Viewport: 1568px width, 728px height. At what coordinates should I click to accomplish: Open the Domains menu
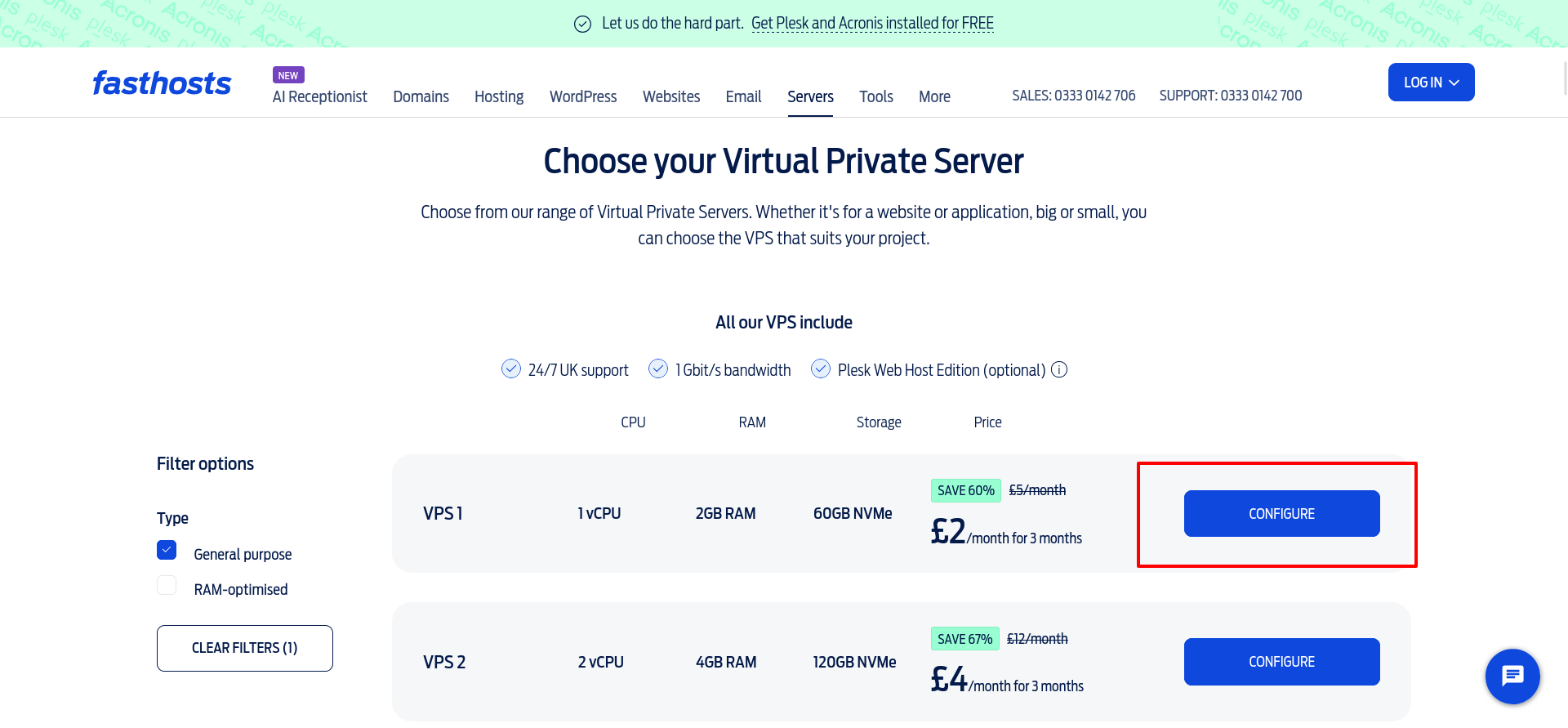421,96
